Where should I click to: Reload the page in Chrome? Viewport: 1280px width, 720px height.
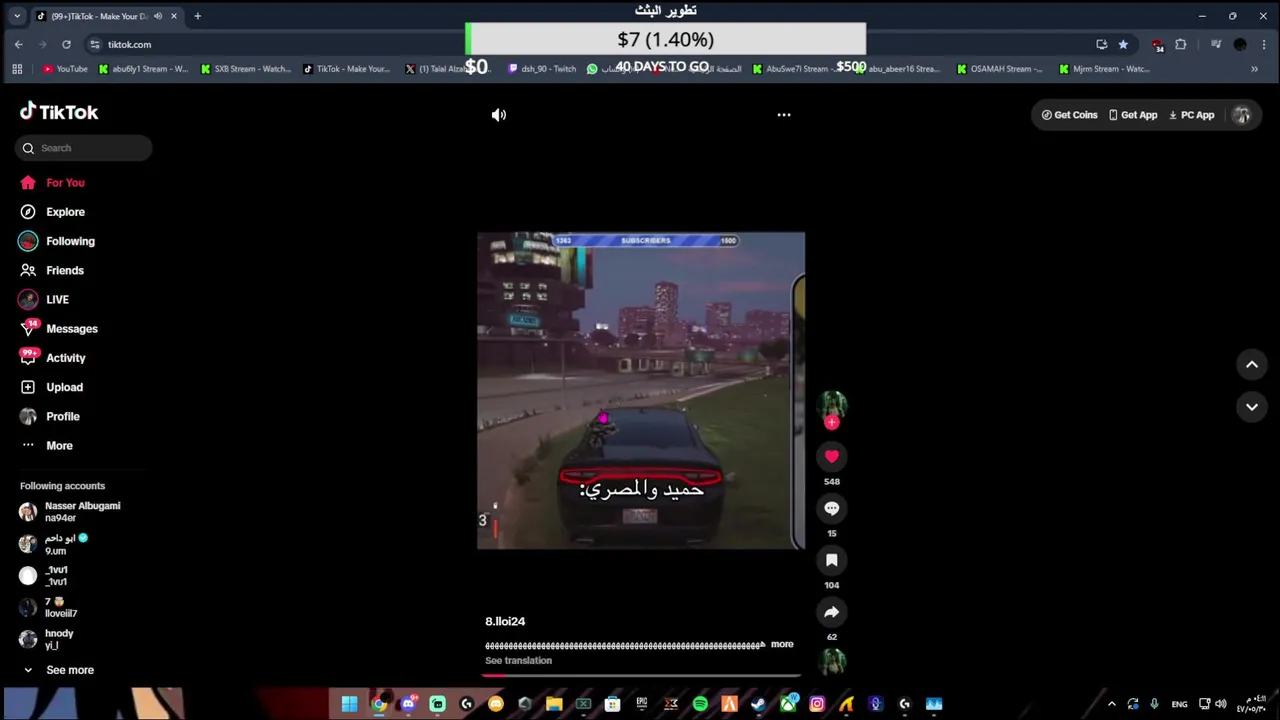pos(66,44)
